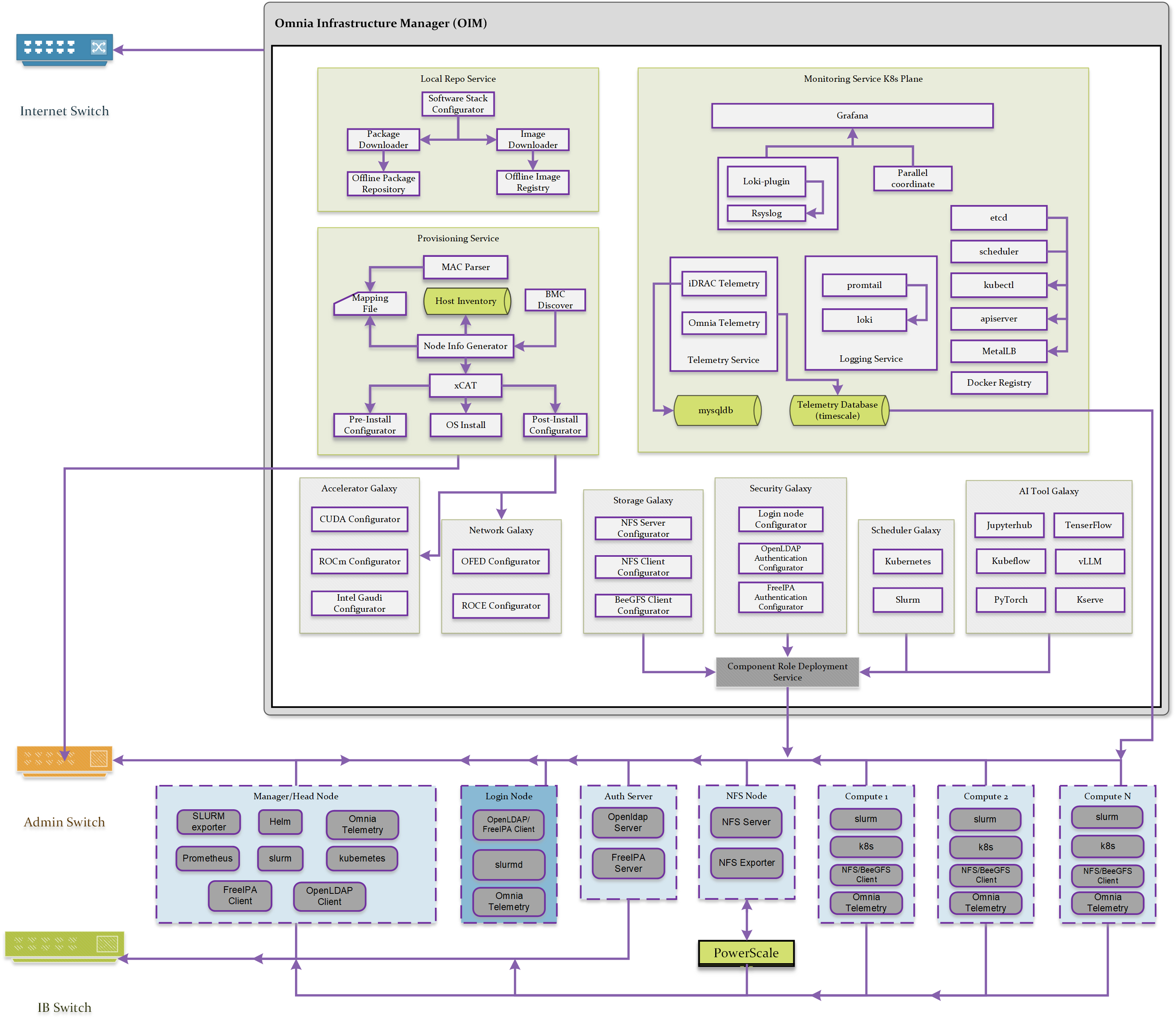Select Openldap Server in Auth Server

click(627, 823)
